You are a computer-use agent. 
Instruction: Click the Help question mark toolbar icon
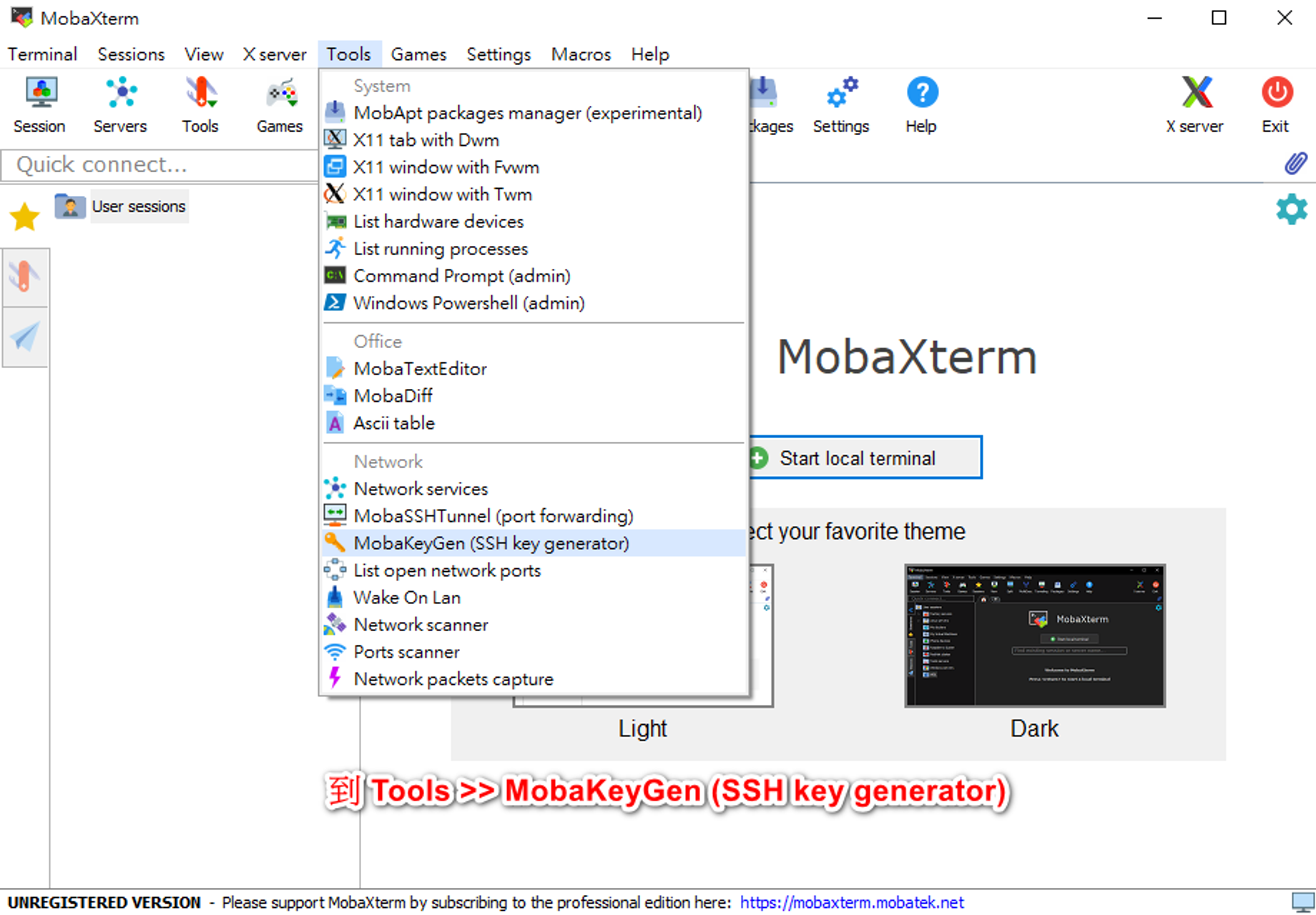tap(921, 105)
